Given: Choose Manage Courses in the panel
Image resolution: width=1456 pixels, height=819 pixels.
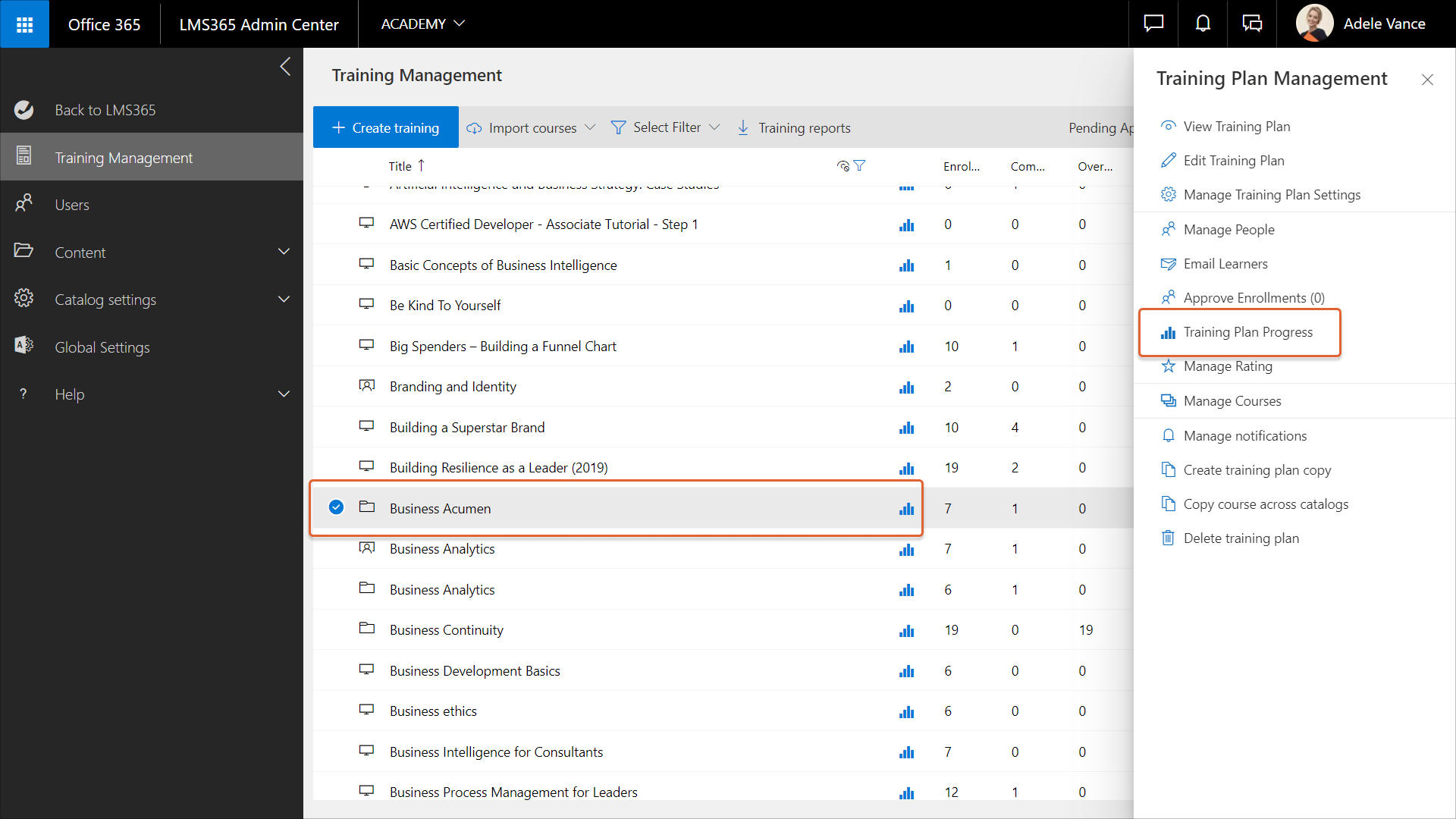Looking at the screenshot, I should 1232,401.
